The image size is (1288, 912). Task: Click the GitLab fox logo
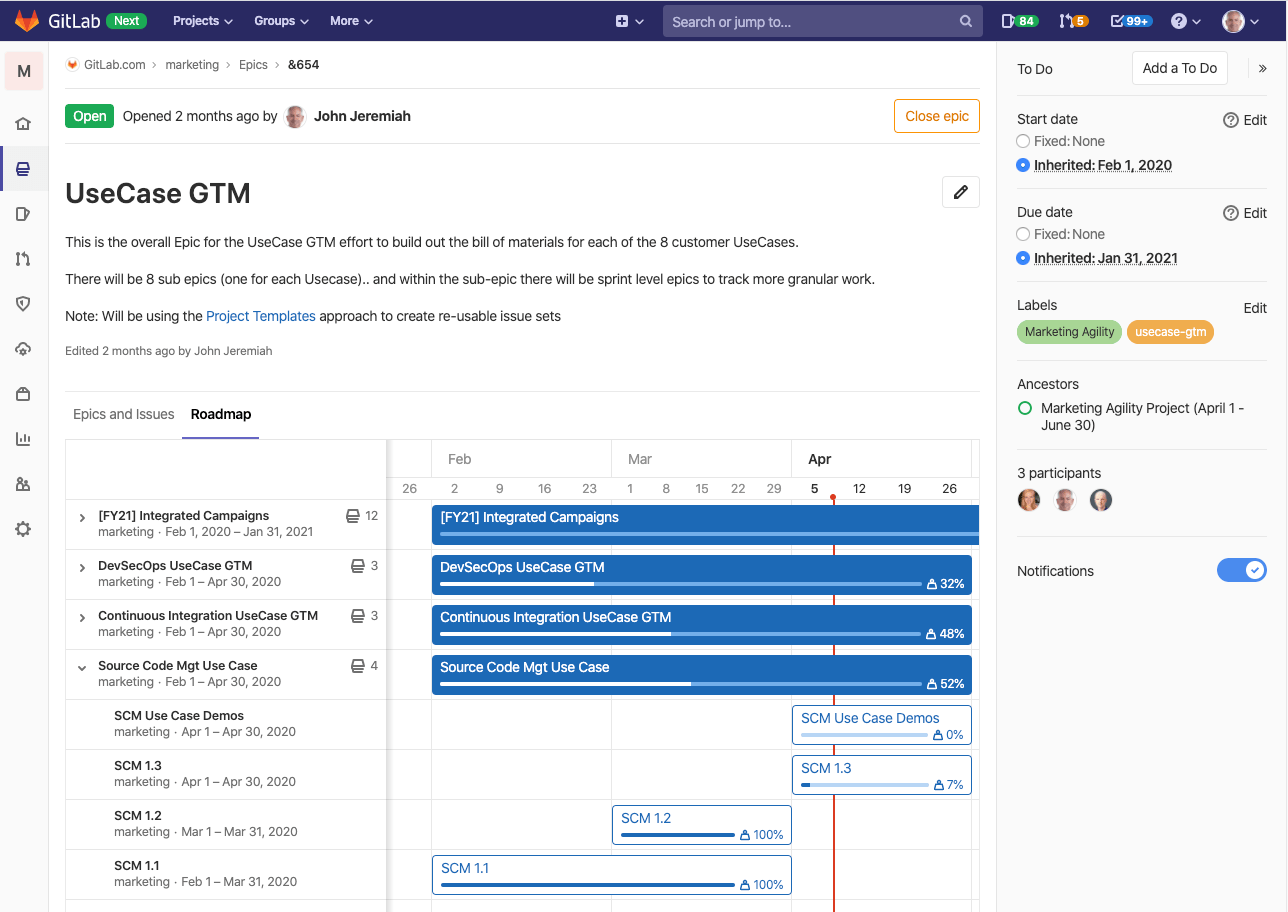tap(27, 20)
